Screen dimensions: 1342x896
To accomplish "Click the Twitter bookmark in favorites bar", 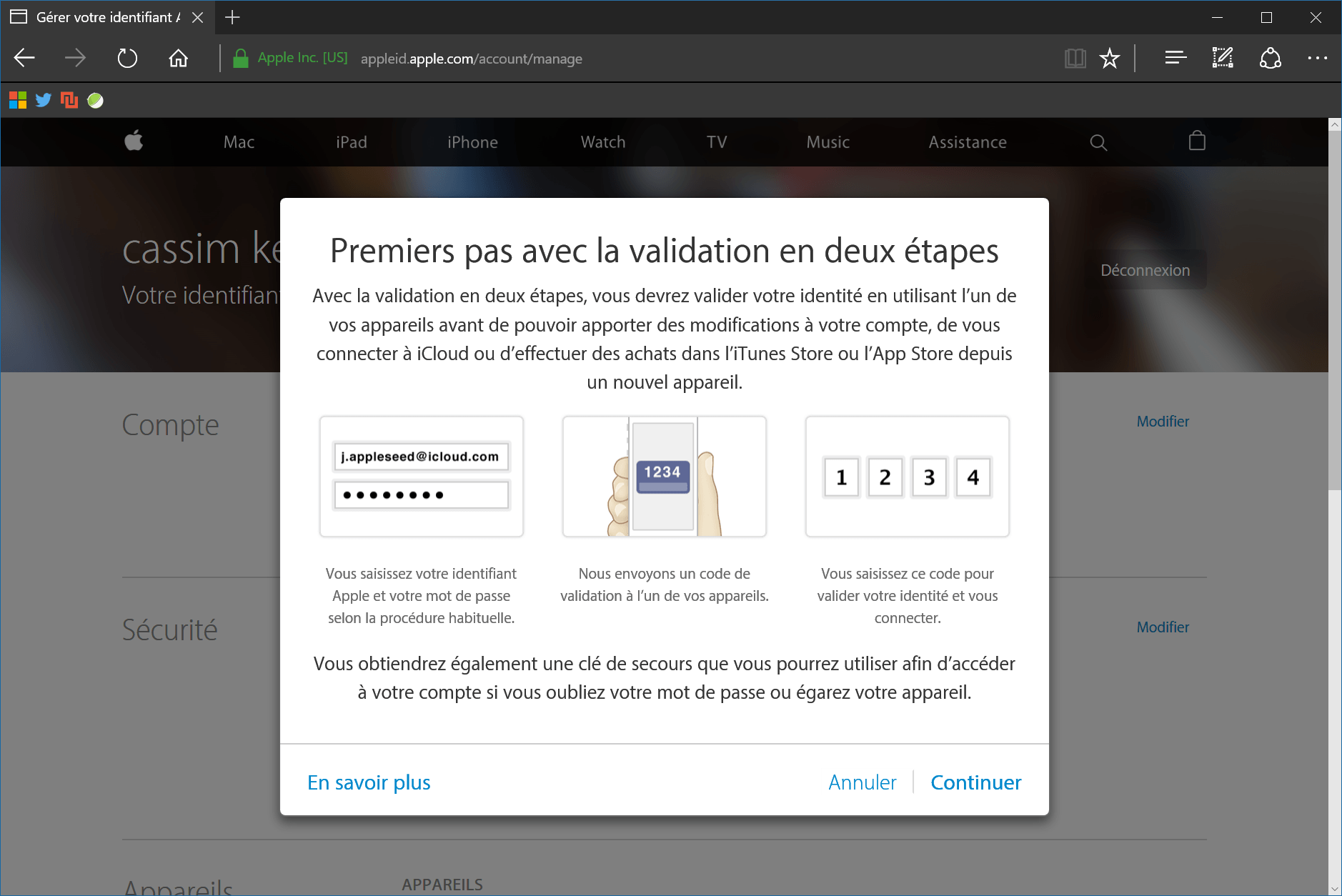I will tap(44, 100).
